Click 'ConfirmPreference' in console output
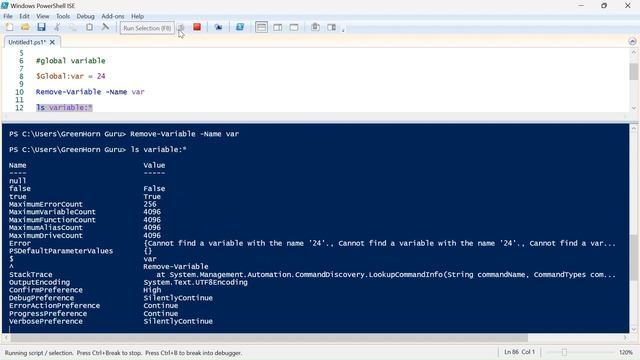640x360 pixels. tap(46, 290)
